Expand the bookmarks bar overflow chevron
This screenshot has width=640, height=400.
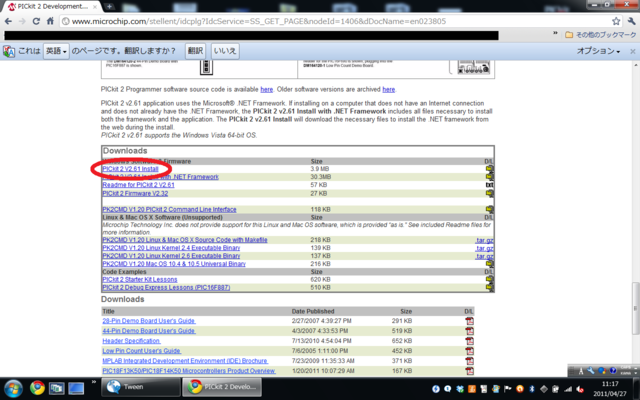coord(555,34)
